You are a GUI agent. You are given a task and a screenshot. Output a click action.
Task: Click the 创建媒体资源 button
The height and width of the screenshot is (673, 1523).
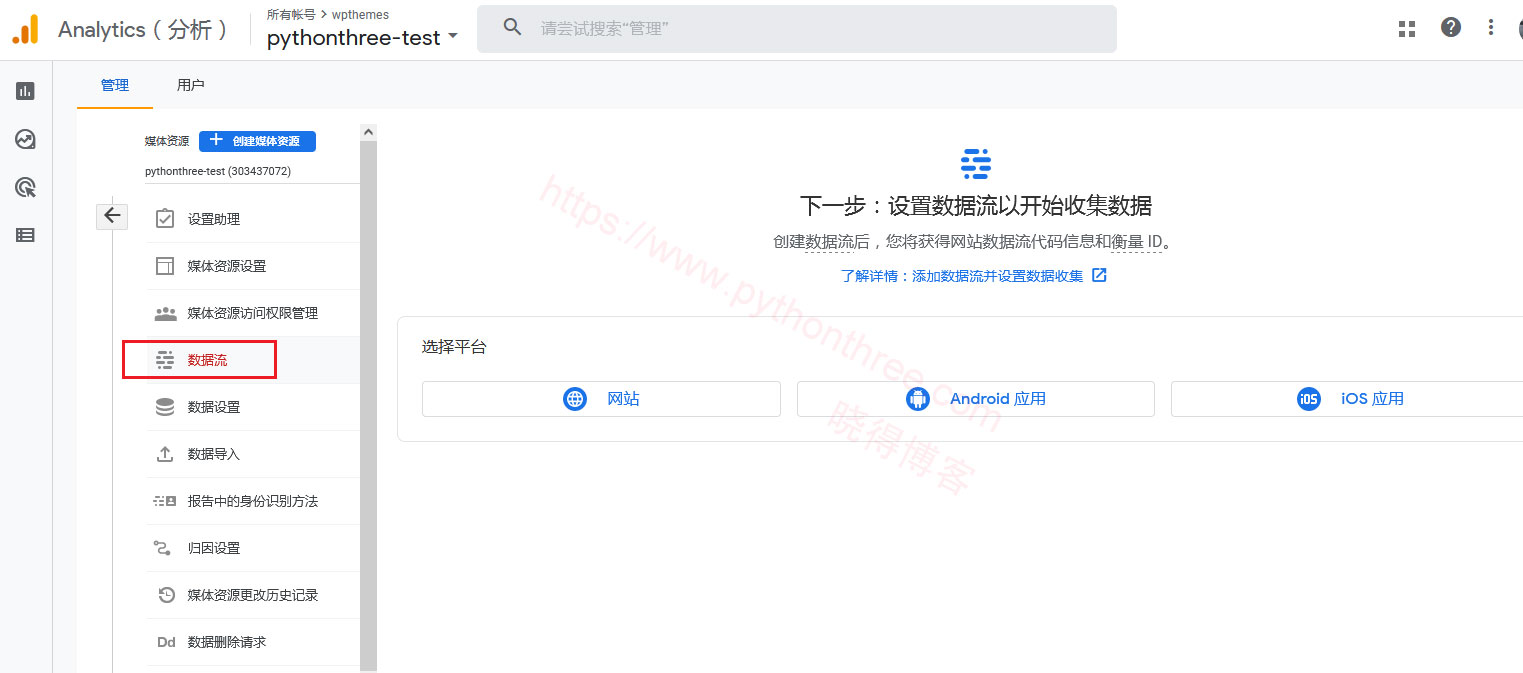click(257, 141)
